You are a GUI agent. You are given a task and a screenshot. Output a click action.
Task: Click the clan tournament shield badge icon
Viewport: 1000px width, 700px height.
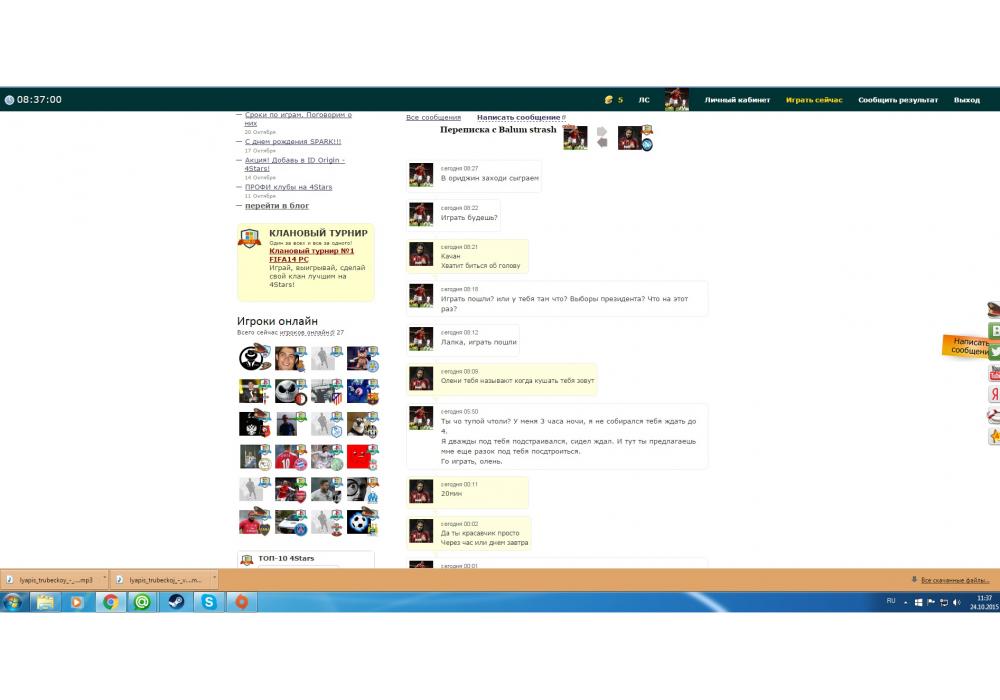(x=250, y=238)
